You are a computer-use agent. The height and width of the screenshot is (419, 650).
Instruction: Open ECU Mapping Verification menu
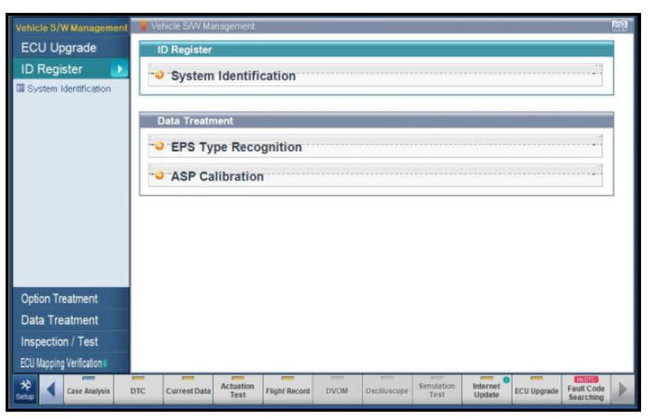tap(71, 363)
